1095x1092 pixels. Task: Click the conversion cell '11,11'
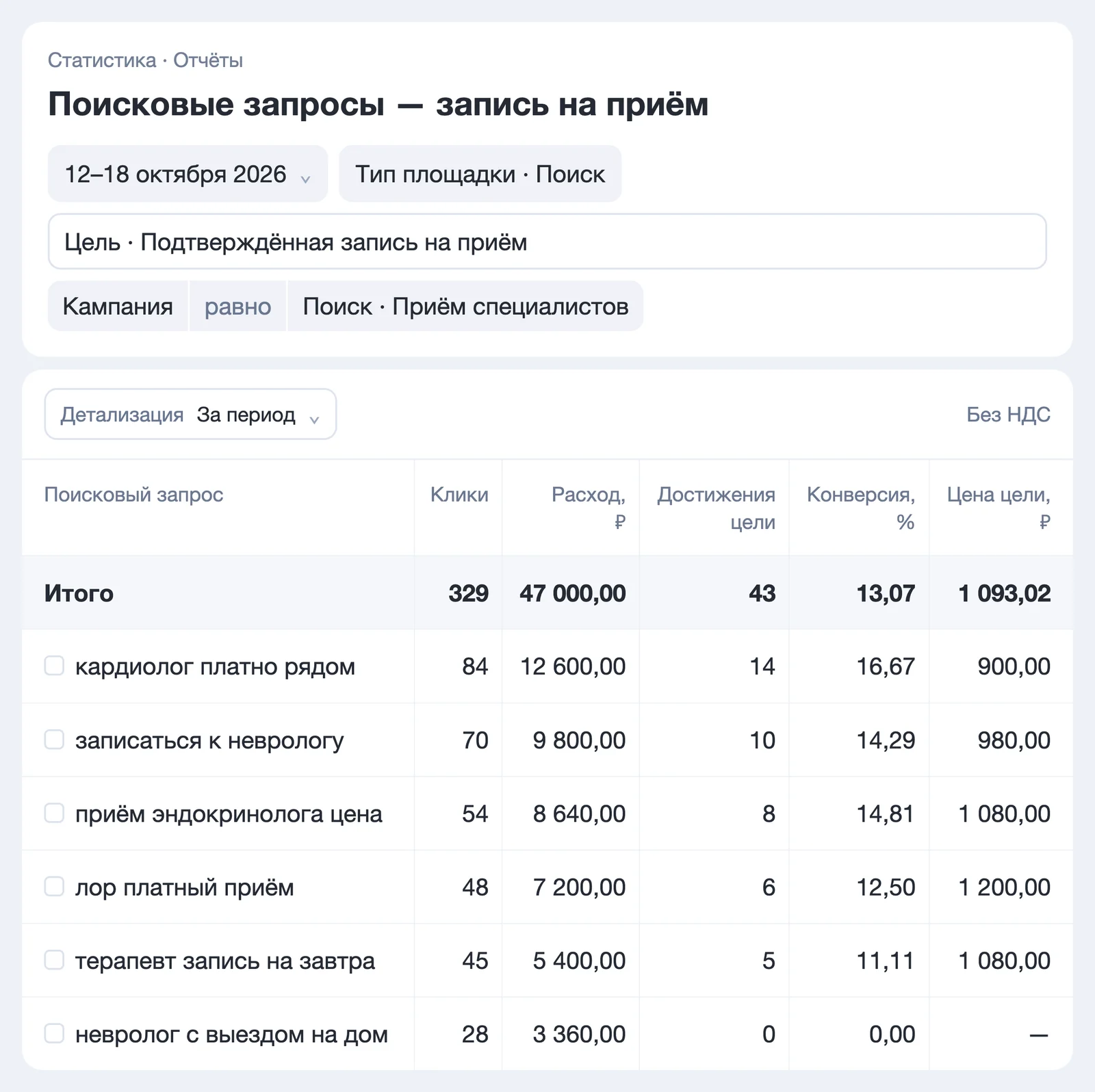pyautogui.click(x=886, y=961)
